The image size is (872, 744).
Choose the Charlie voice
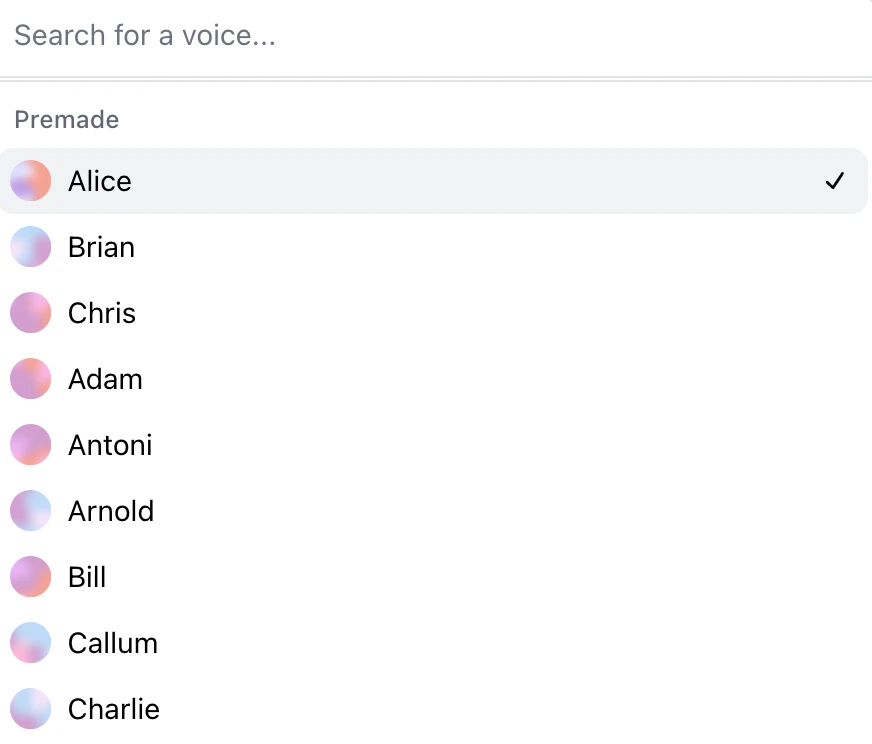(x=434, y=709)
